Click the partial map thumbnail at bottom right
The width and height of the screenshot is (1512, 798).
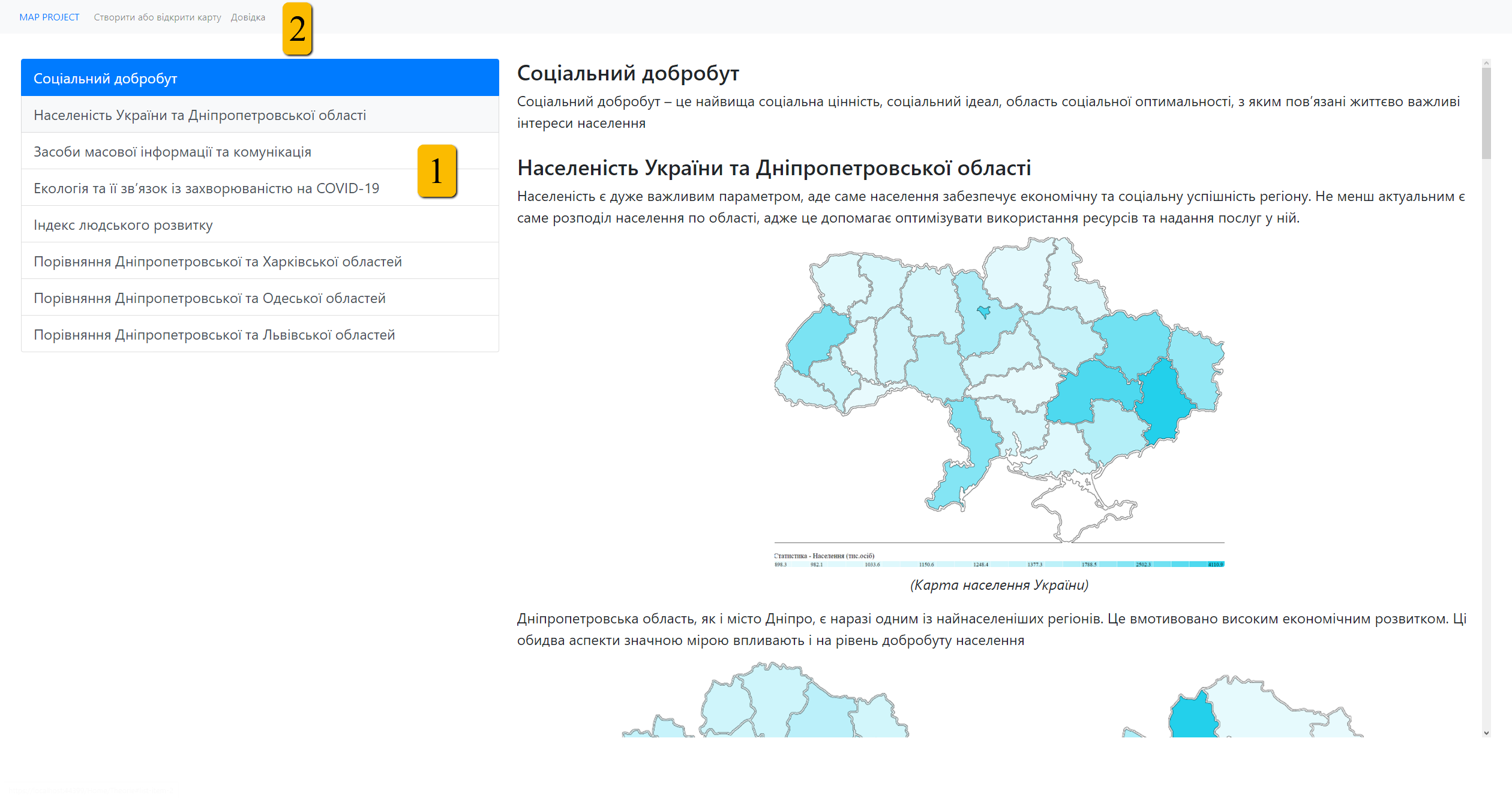click(x=1242, y=706)
